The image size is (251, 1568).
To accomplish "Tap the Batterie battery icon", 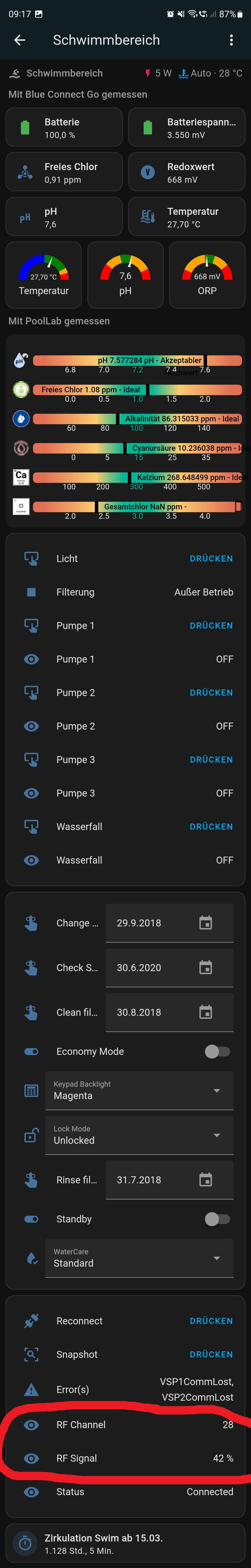I will tap(25, 128).
